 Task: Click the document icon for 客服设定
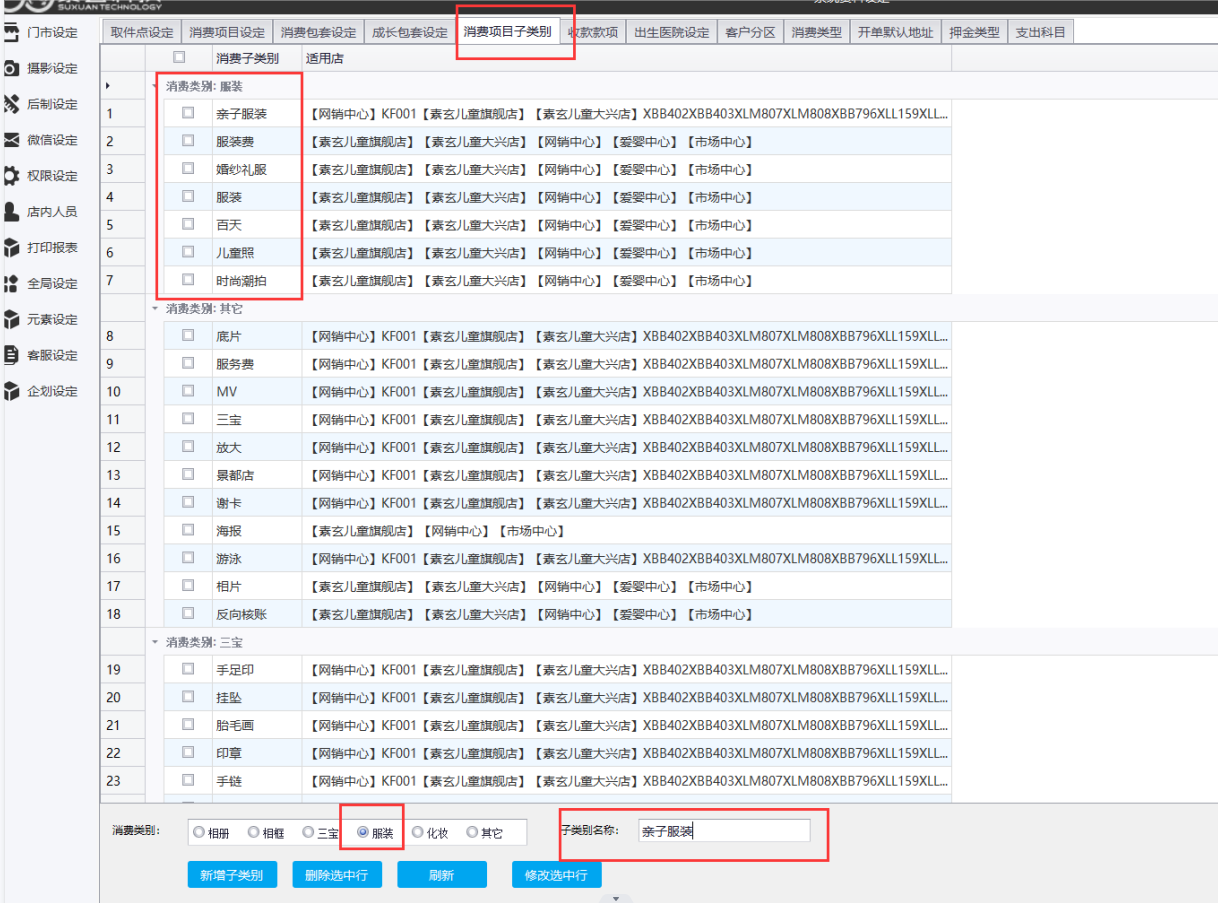[12, 355]
